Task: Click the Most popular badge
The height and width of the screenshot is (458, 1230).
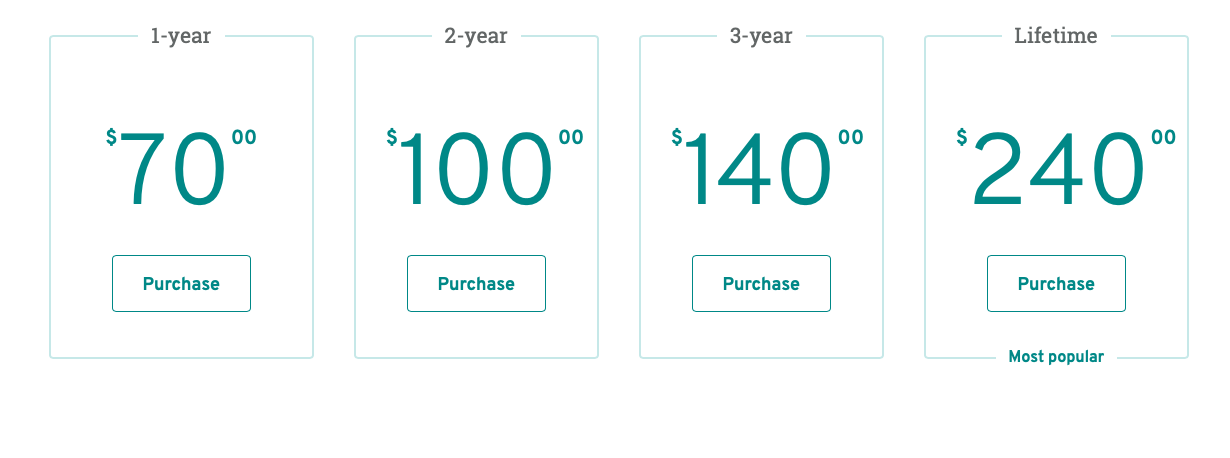Action: click(x=1056, y=357)
